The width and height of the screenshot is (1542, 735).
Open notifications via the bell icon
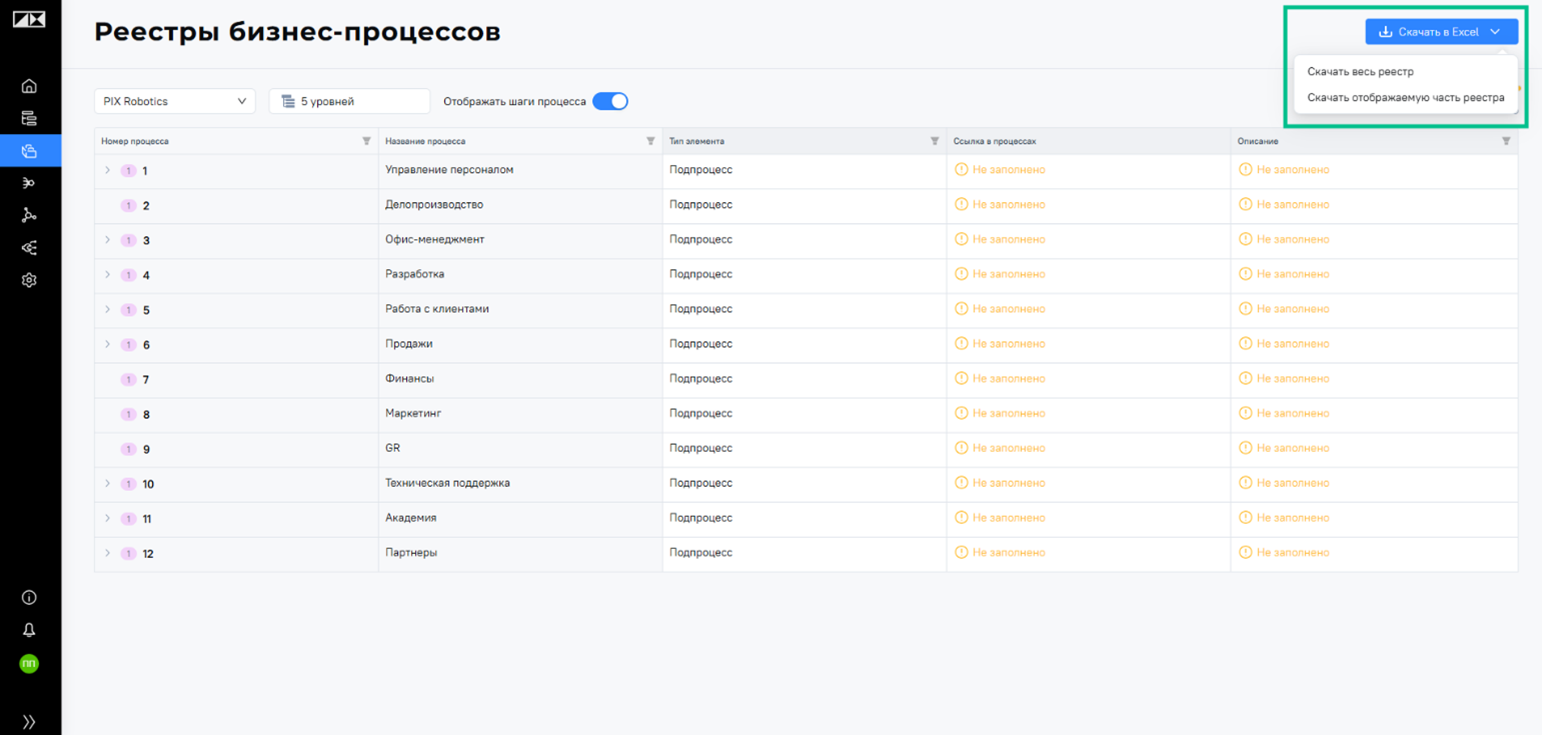pyautogui.click(x=29, y=630)
